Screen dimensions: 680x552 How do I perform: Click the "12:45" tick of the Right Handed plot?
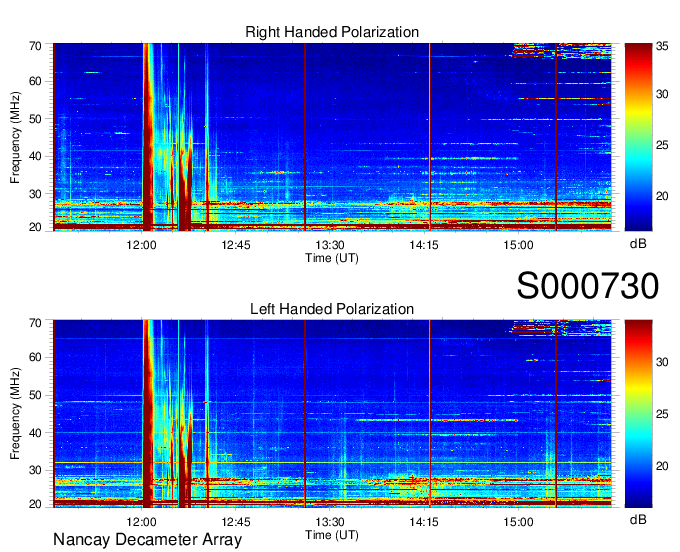tap(236, 245)
